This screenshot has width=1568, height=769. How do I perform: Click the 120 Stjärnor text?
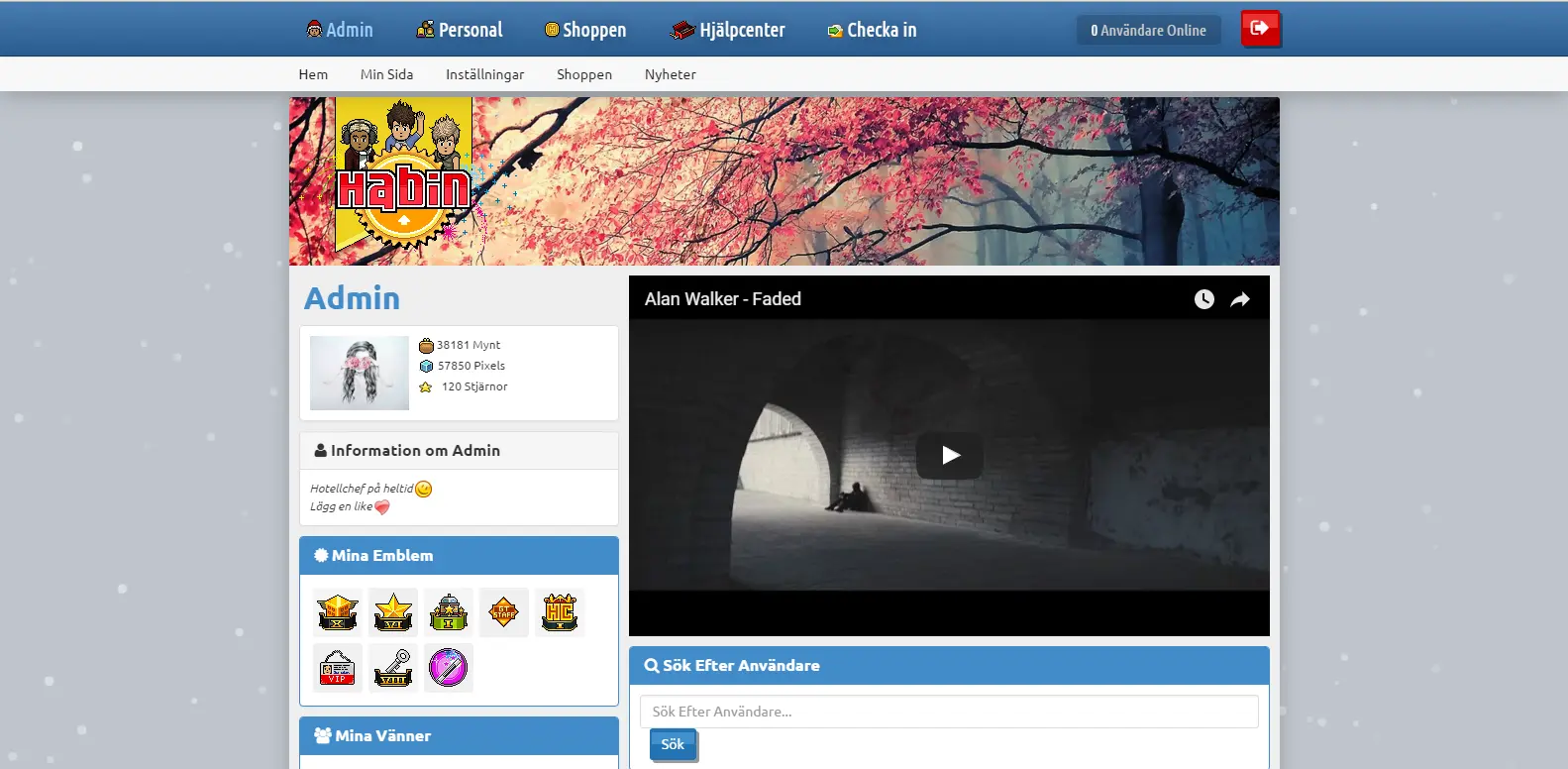[474, 386]
